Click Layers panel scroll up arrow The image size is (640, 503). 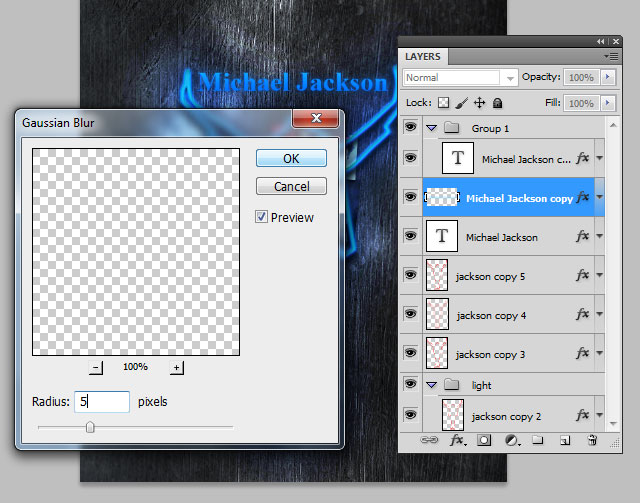pyautogui.click(x=613, y=125)
